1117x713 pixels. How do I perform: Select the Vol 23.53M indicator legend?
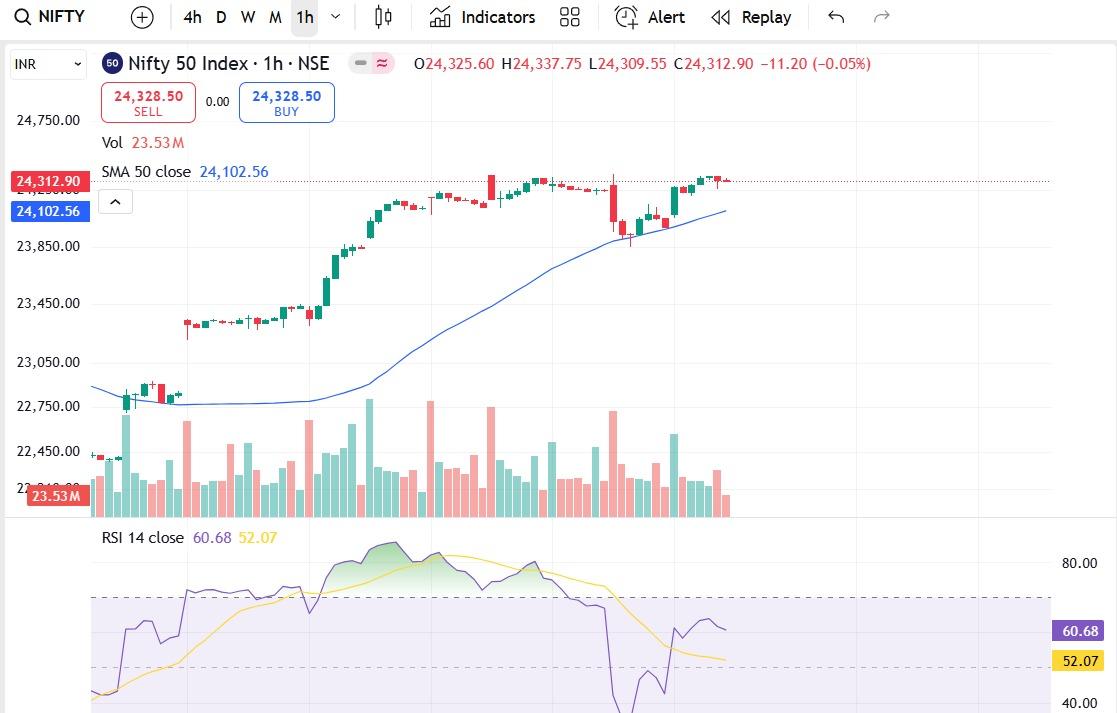point(143,142)
